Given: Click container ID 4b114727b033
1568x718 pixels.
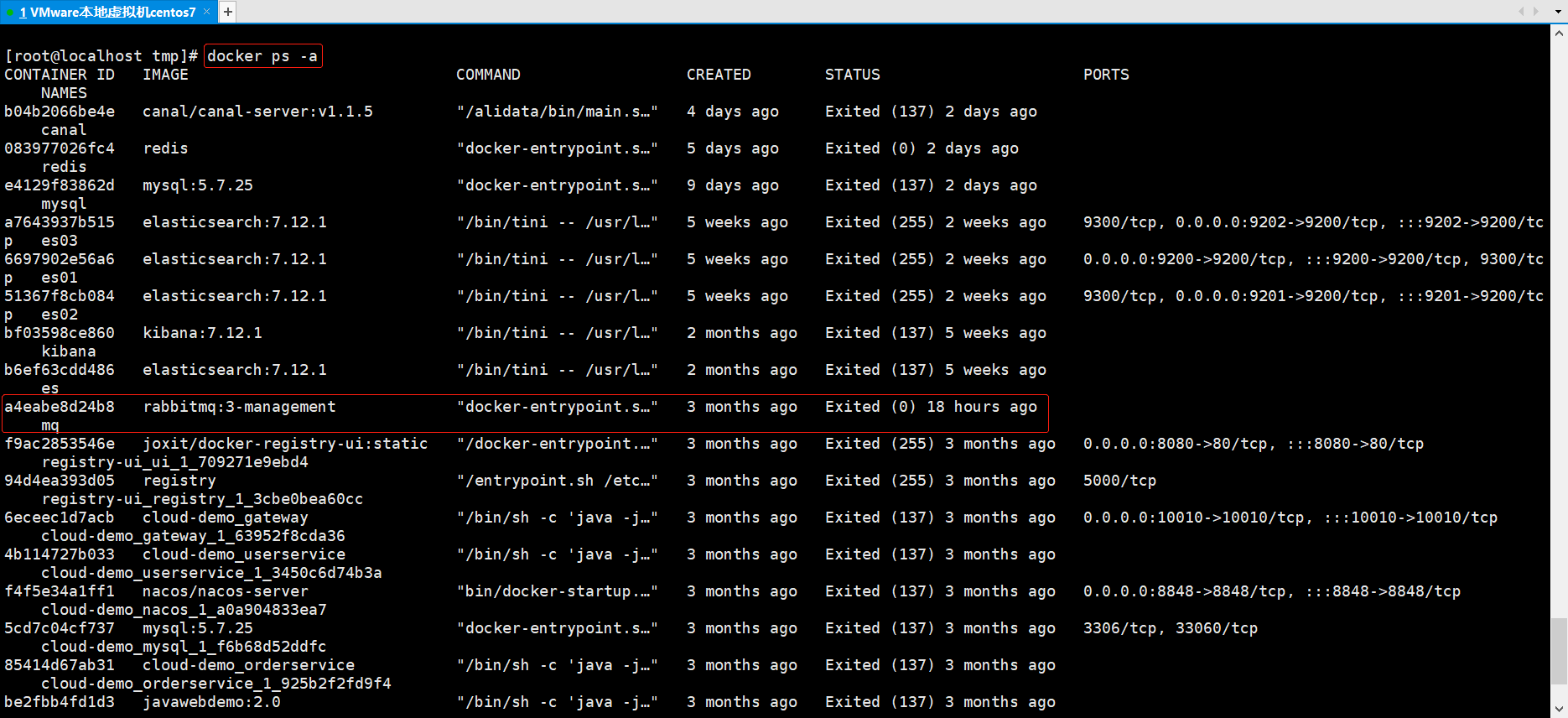Looking at the screenshot, I should [60, 554].
